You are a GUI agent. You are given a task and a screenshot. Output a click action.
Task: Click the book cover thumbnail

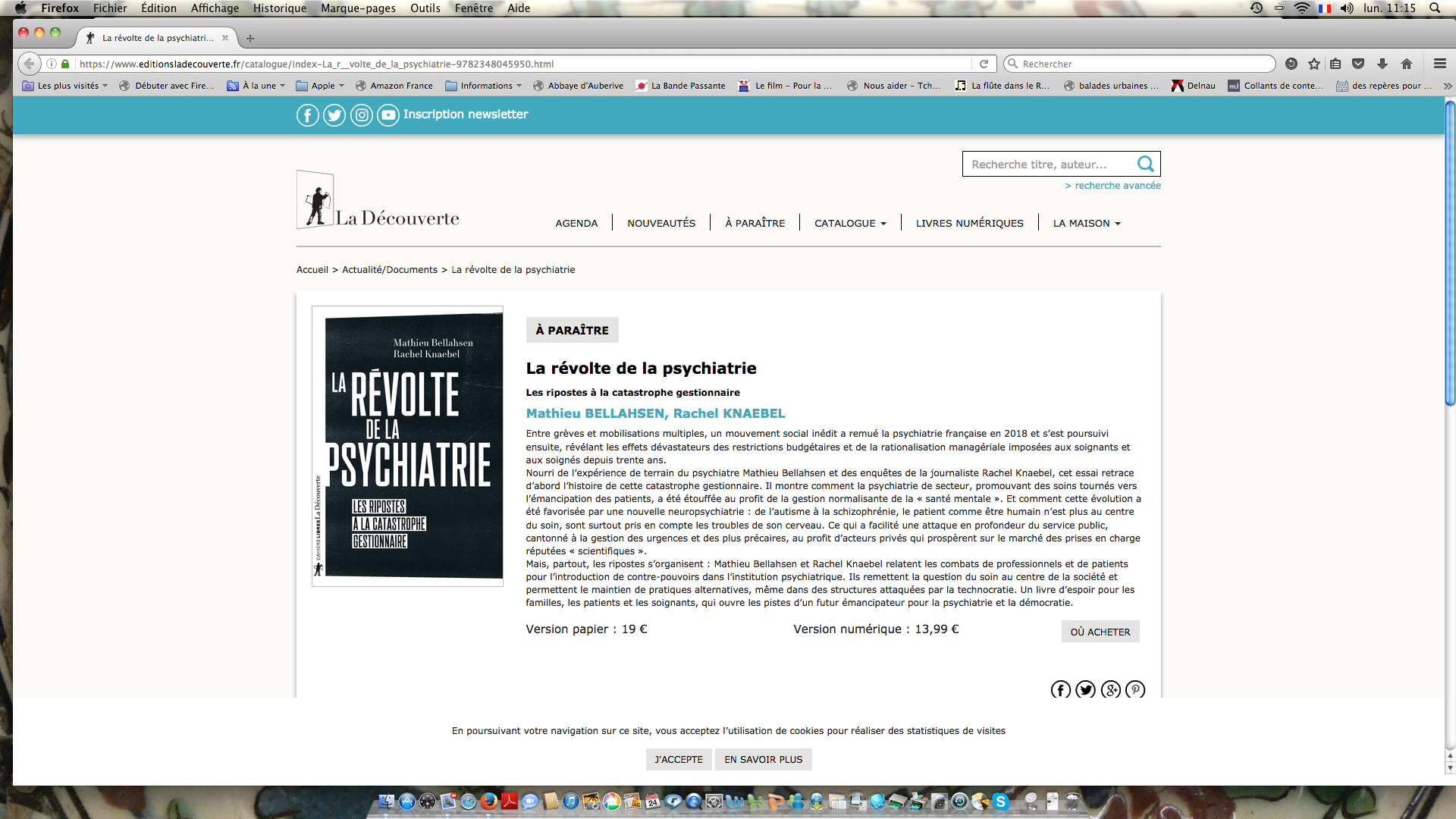pos(407,446)
